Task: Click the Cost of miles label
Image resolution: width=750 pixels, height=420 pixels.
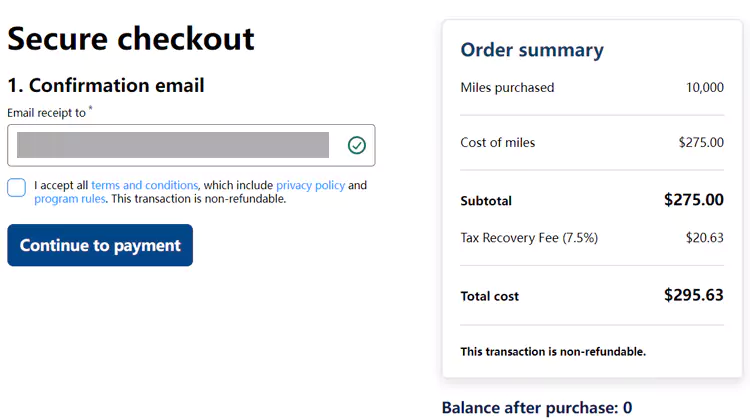Action: coord(498,143)
